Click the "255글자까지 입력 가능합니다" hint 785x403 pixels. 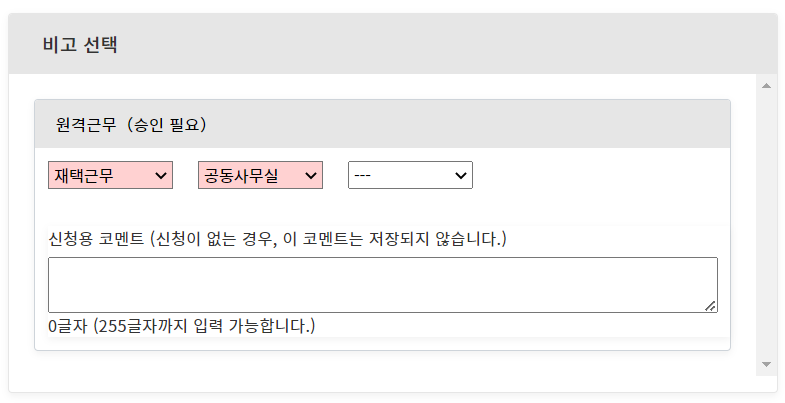[x=204, y=327]
